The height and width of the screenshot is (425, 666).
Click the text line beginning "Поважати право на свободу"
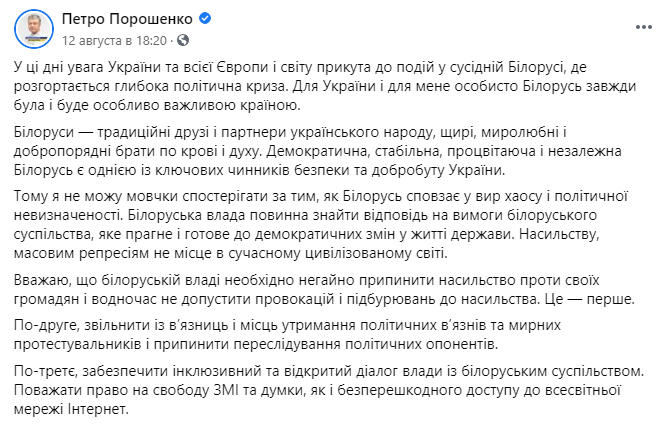(x=317, y=390)
